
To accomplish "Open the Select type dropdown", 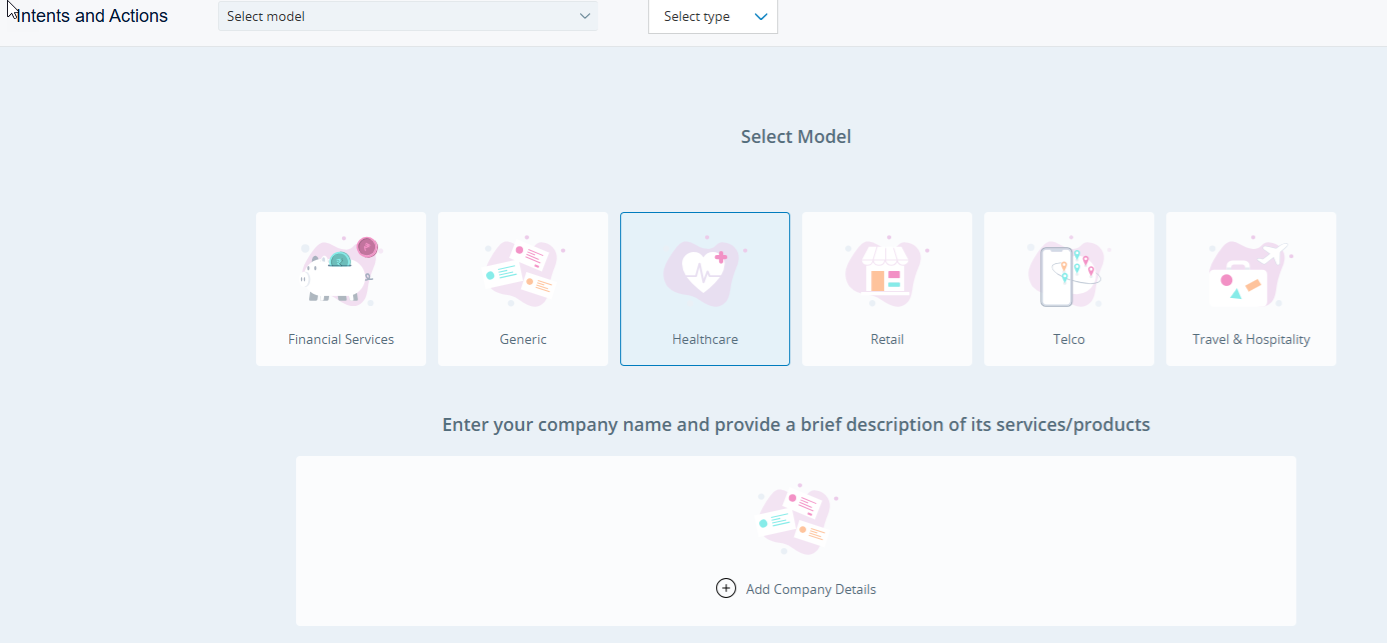I will (x=712, y=16).
